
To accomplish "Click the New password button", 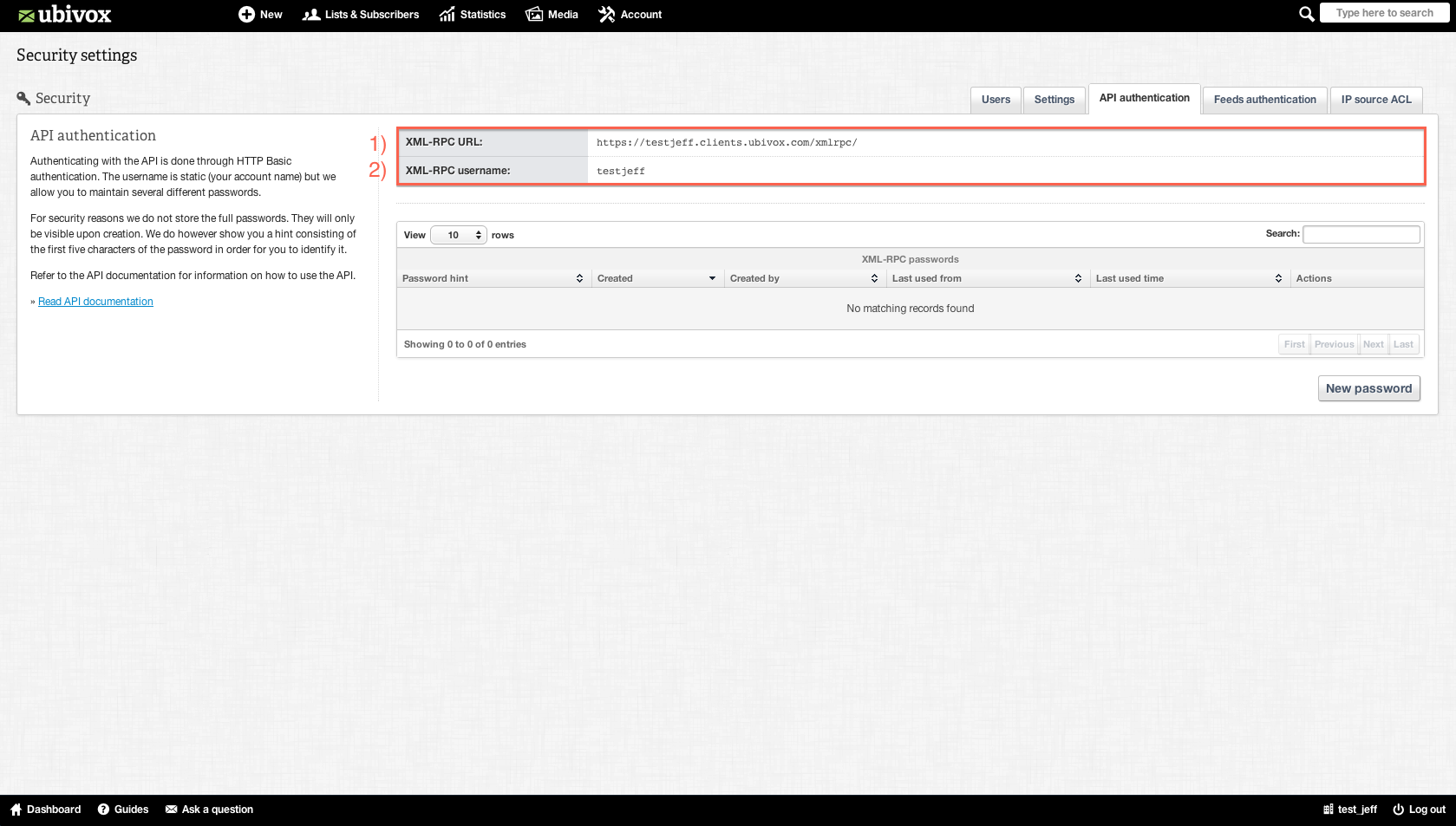I will 1368,388.
